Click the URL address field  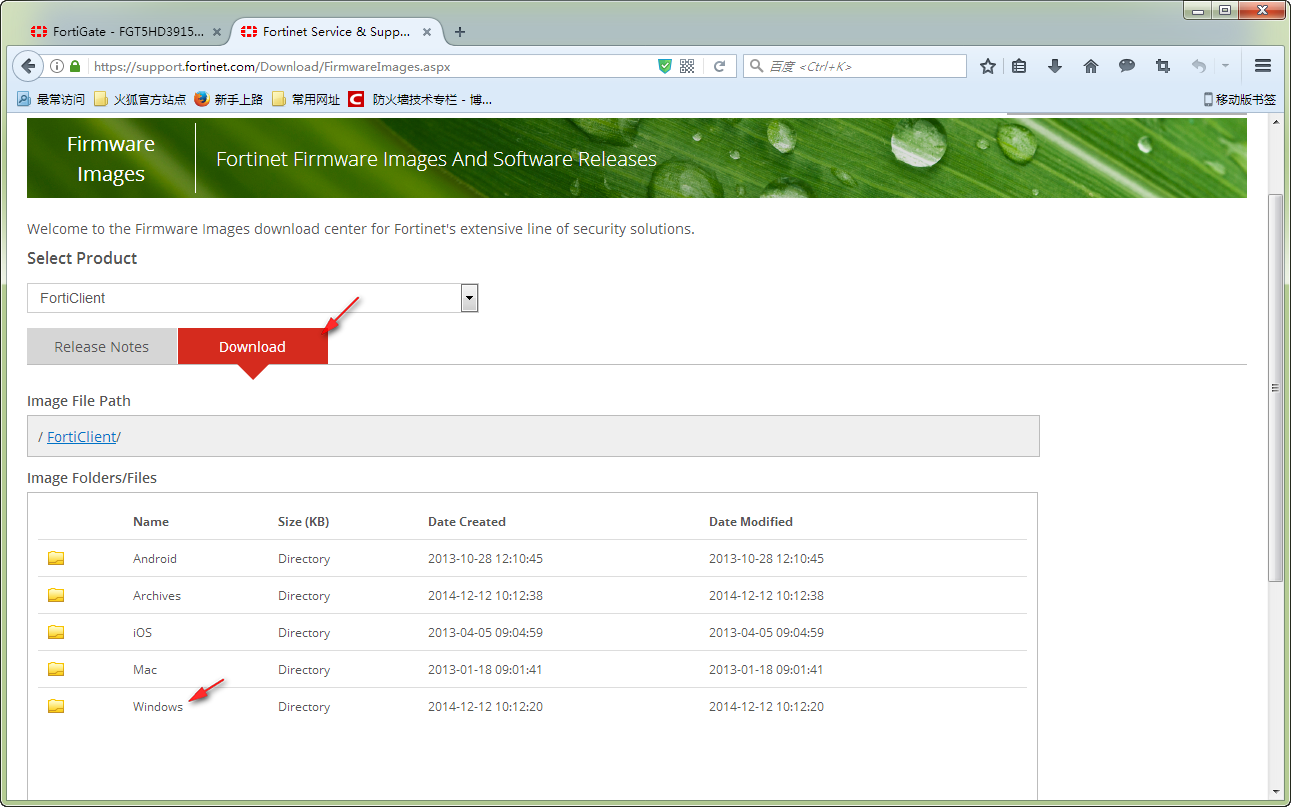(370, 66)
